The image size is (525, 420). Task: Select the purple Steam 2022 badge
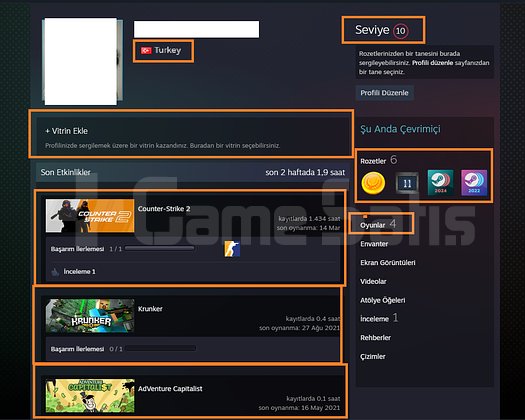point(474,183)
